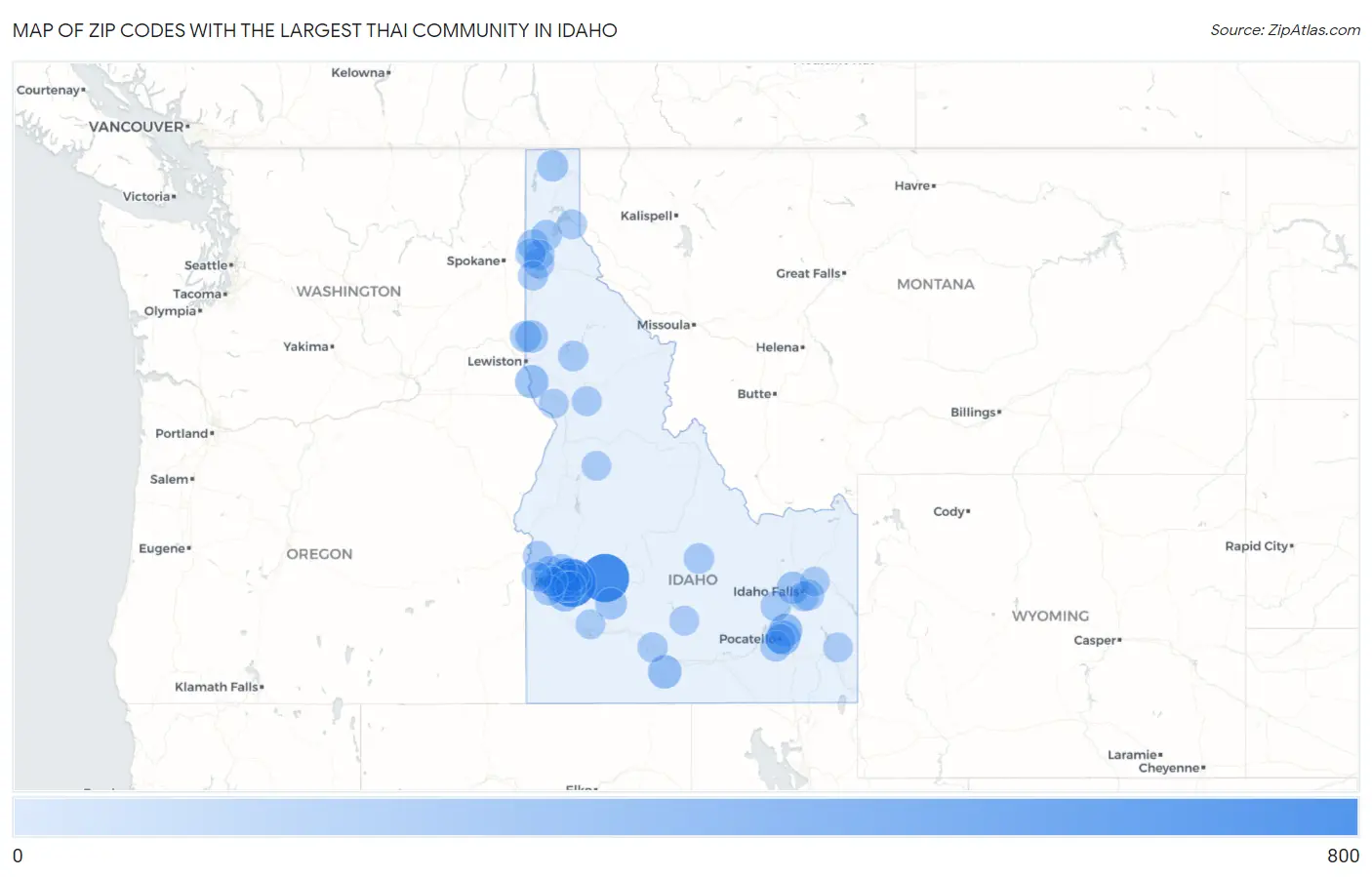
Task: Click the blue gradient legend bar
Action: tap(685, 817)
